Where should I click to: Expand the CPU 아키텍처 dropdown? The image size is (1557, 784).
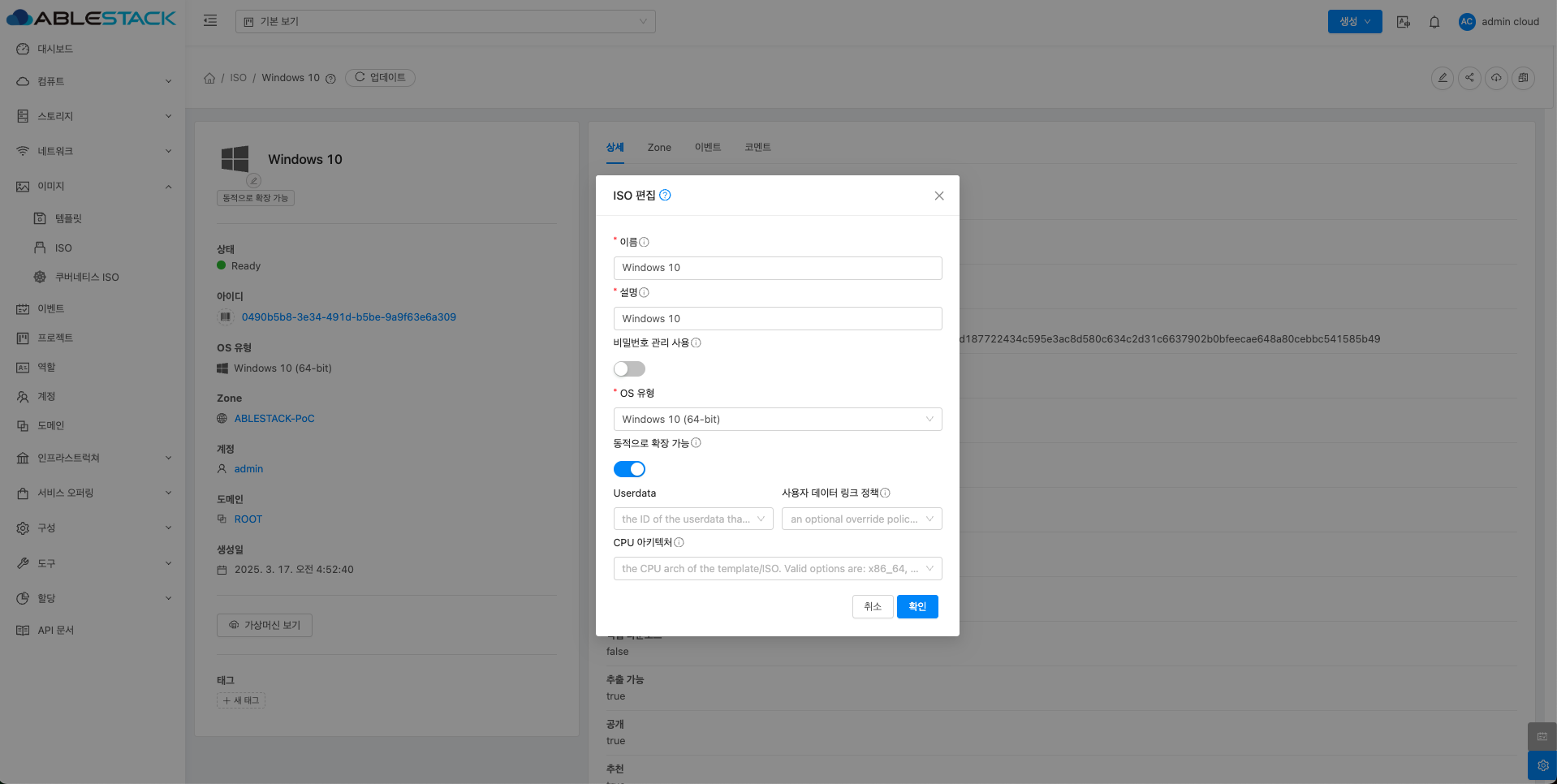tap(777, 568)
